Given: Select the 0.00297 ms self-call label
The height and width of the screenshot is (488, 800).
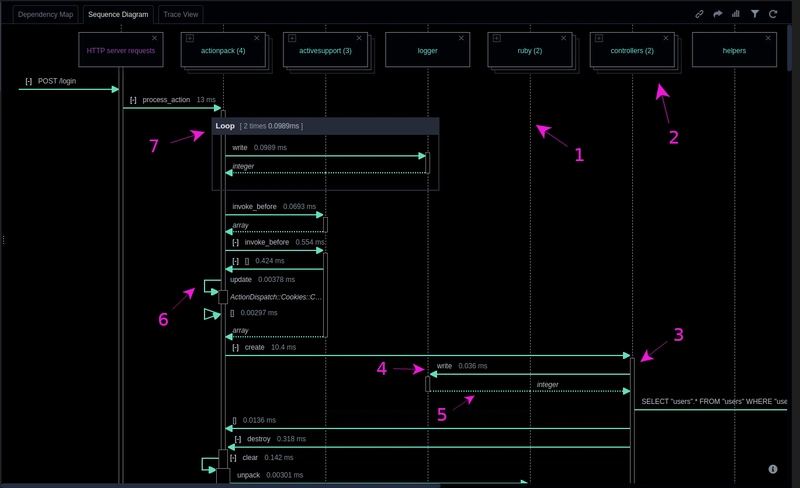Looking at the screenshot, I should click(x=254, y=312).
